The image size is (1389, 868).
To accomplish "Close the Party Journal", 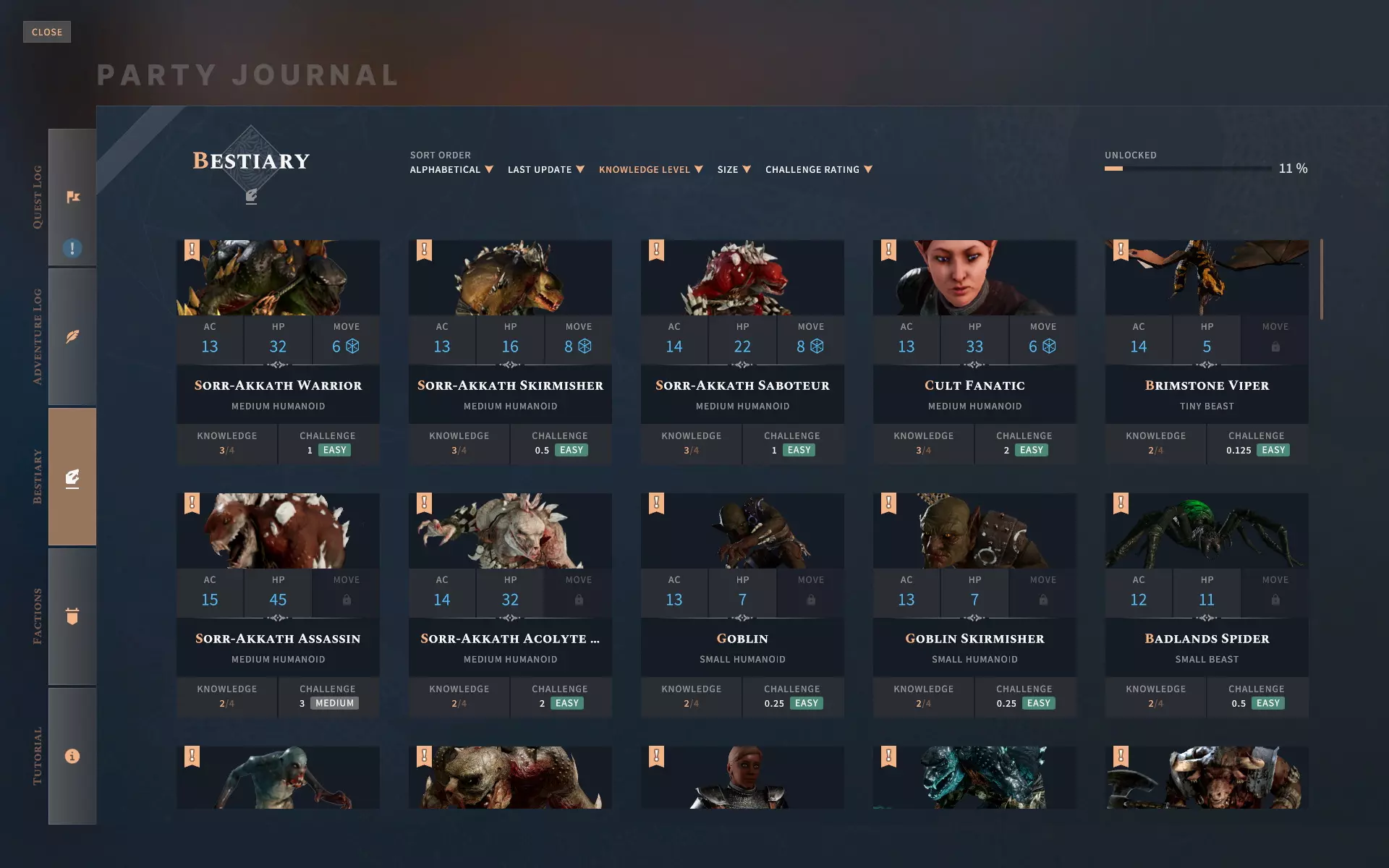I will [x=47, y=32].
